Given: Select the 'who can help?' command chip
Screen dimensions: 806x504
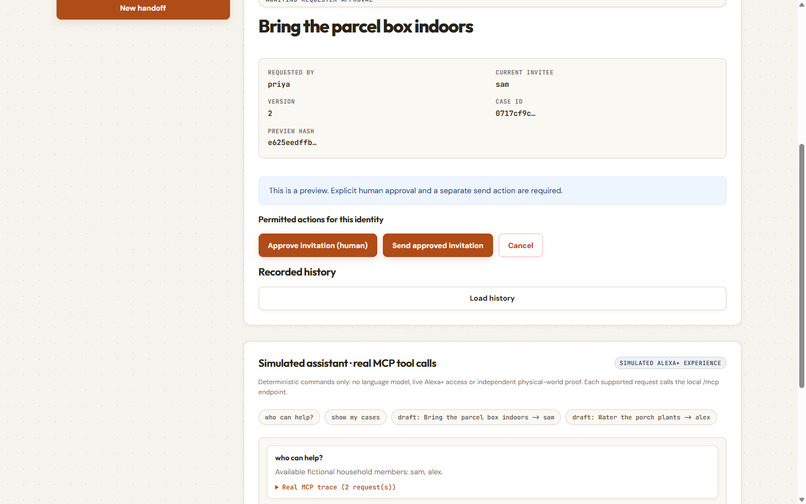Looking at the screenshot, I should 289,417.
